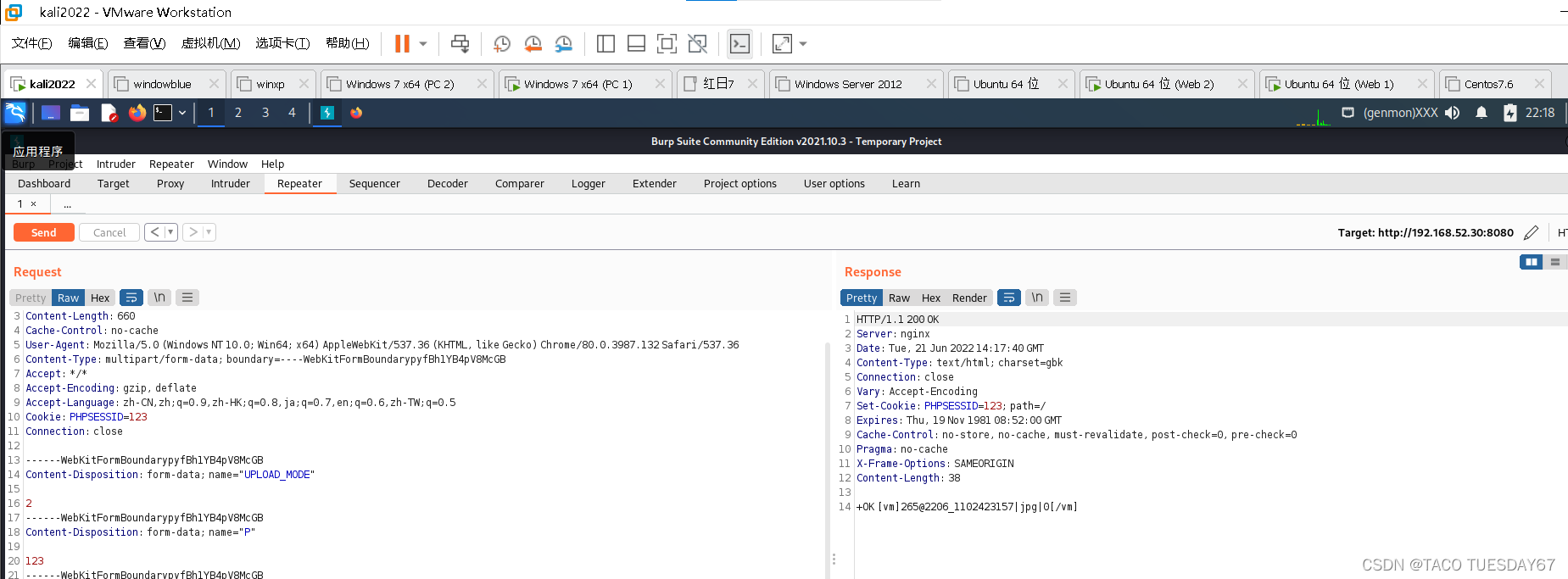Open the Request panel hamburger options menu

[187, 298]
